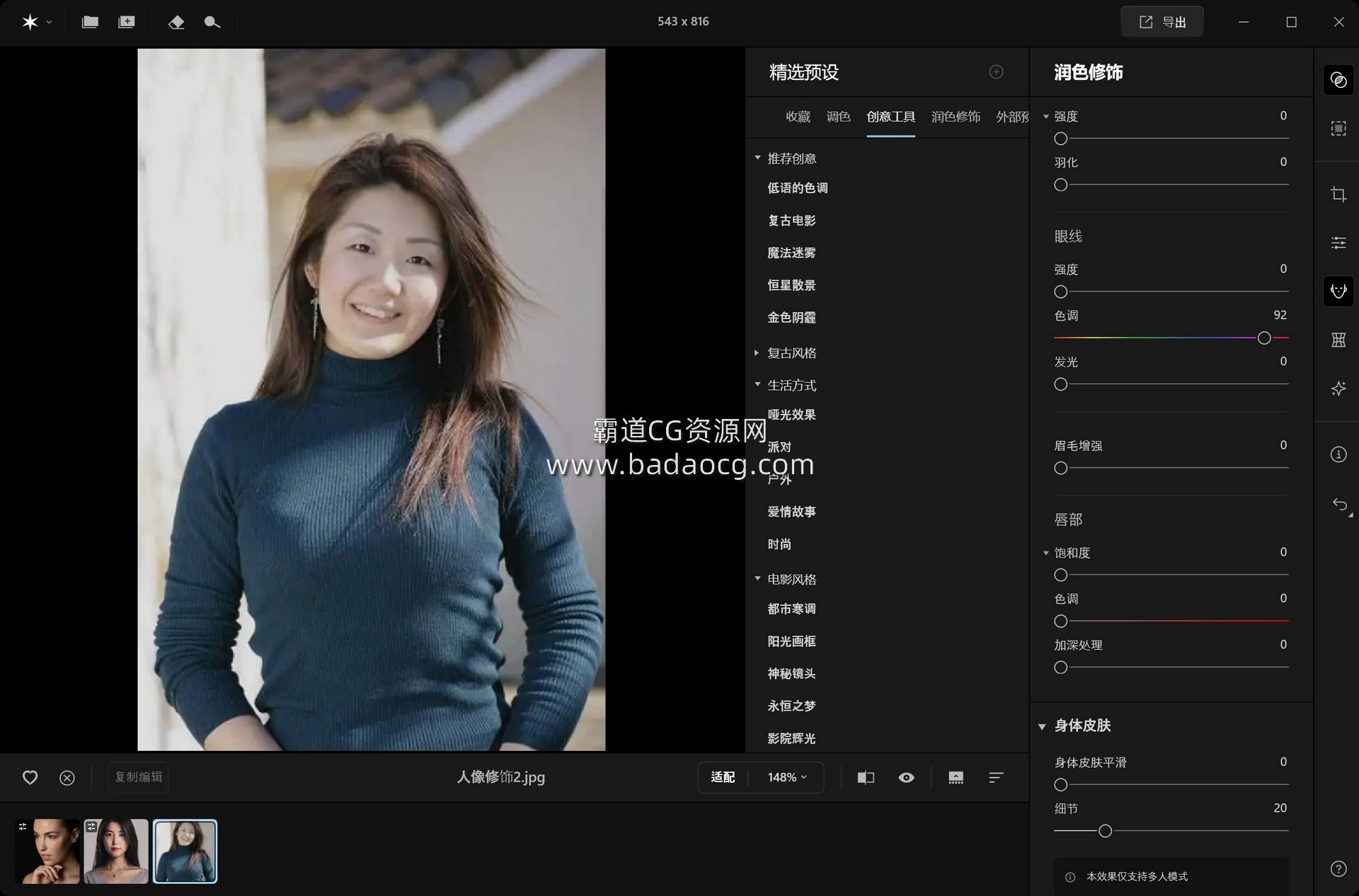This screenshot has width=1359, height=896.
Task: Select second filmstrip thumbnail with gray top
Action: pyautogui.click(x=116, y=851)
